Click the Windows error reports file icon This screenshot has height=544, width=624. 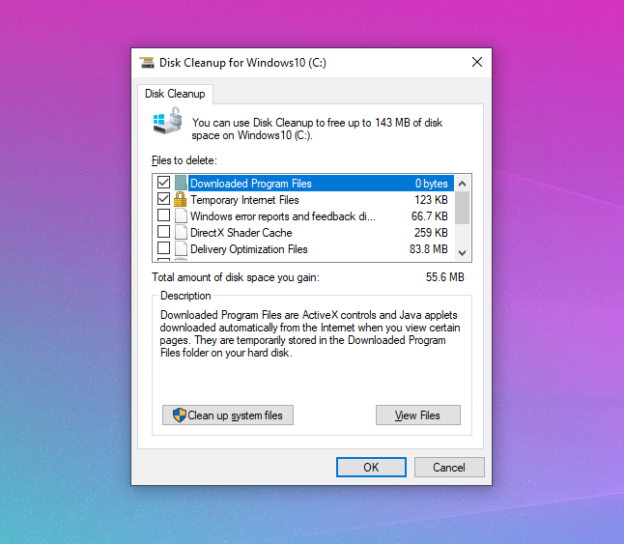[x=181, y=216]
